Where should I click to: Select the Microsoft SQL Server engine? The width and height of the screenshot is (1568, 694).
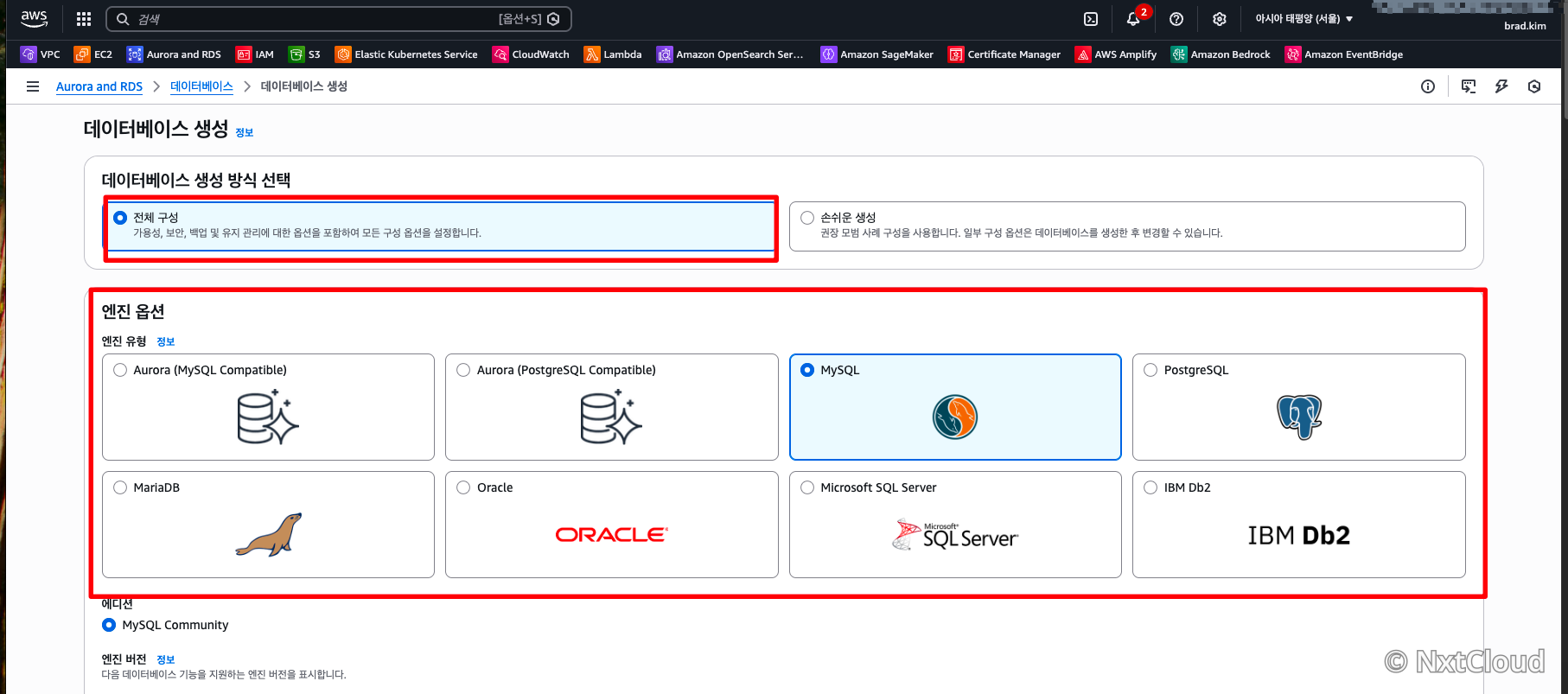click(x=955, y=525)
